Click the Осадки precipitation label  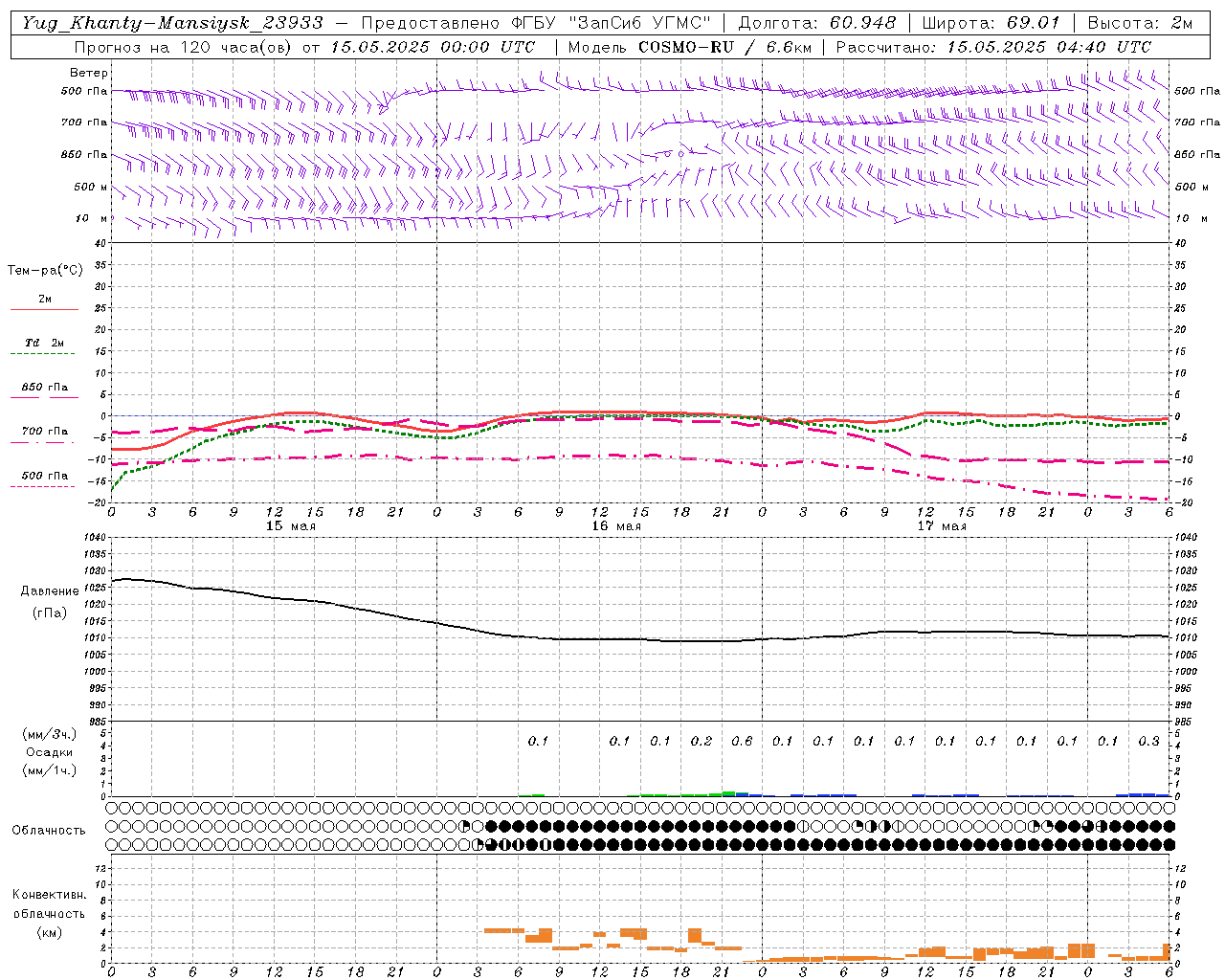pyautogui.click(x=49, y=752)
